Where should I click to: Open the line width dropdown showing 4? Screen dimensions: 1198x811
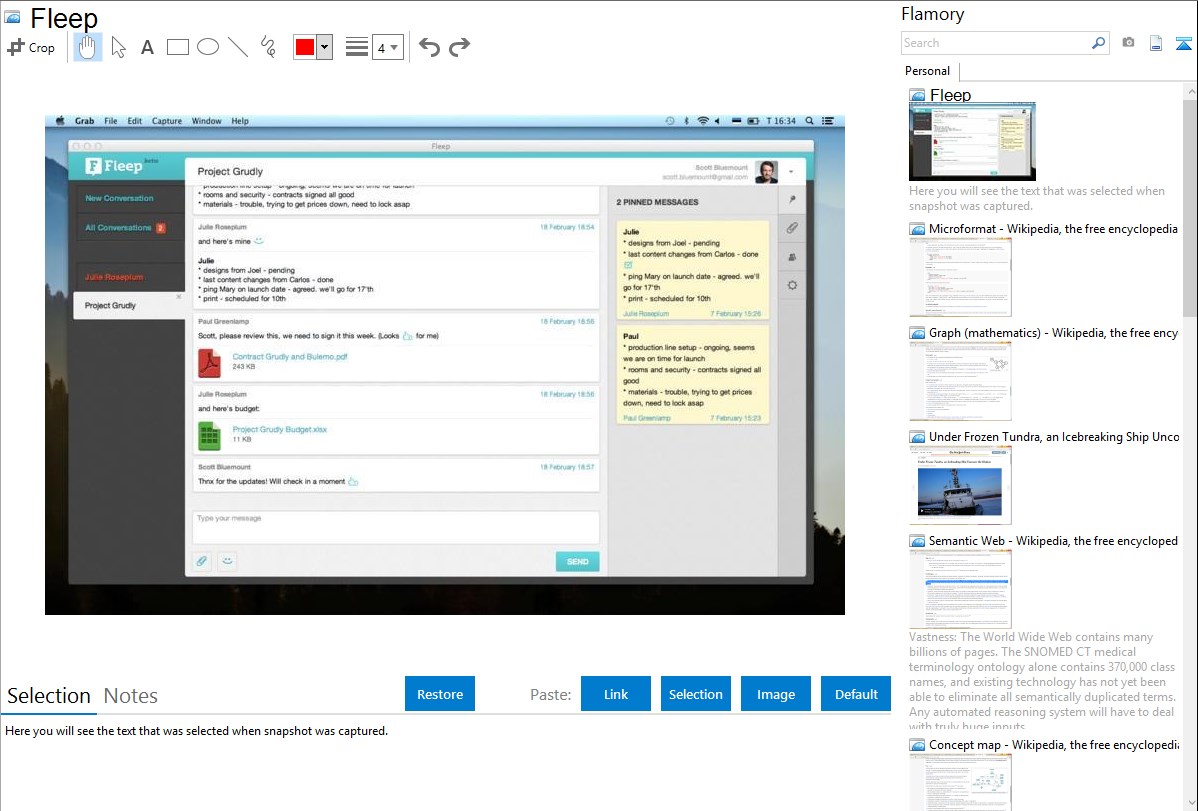tap(387, 47)
